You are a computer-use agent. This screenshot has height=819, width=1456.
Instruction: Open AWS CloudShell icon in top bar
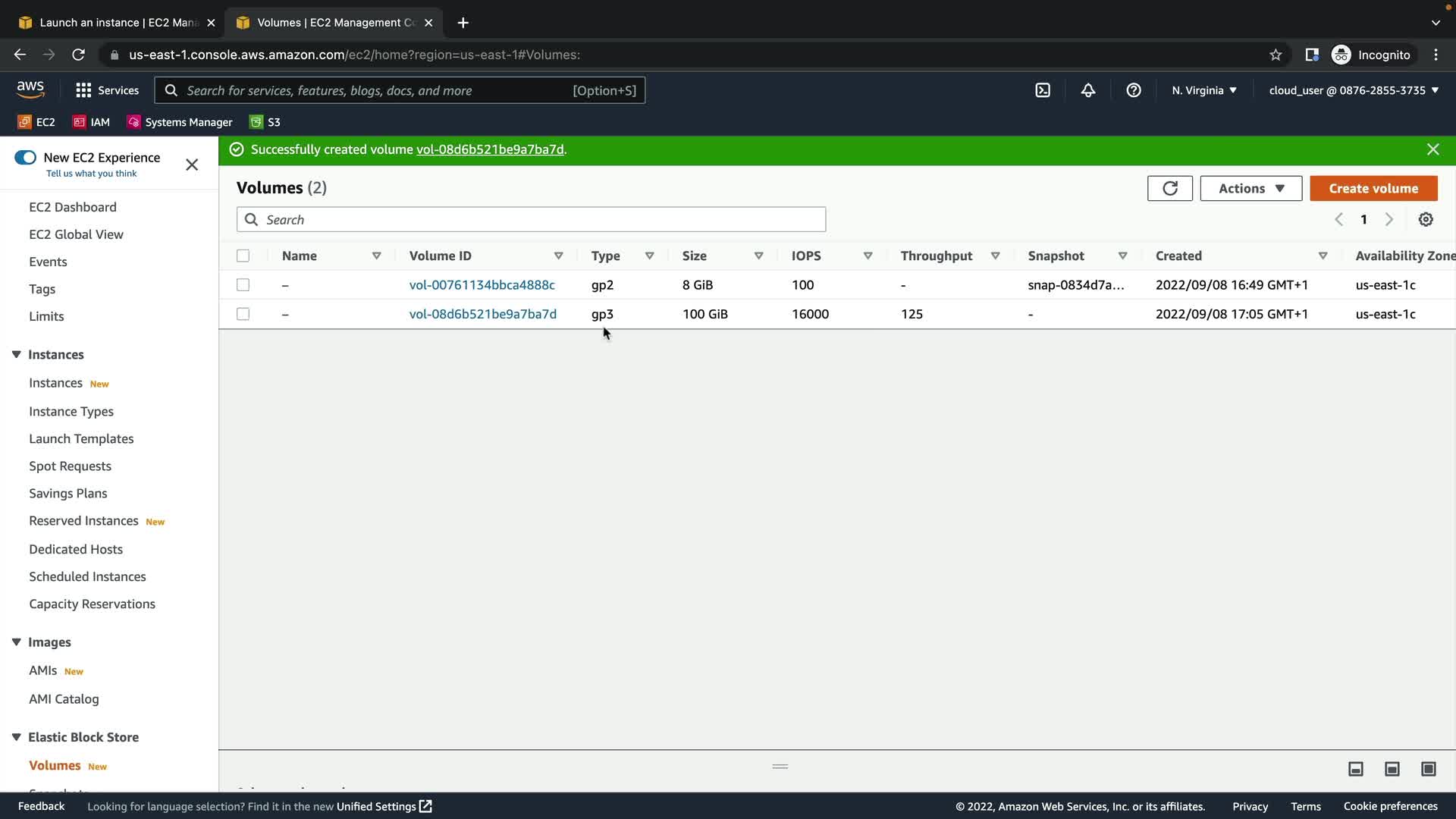(x=1043, y=90)
